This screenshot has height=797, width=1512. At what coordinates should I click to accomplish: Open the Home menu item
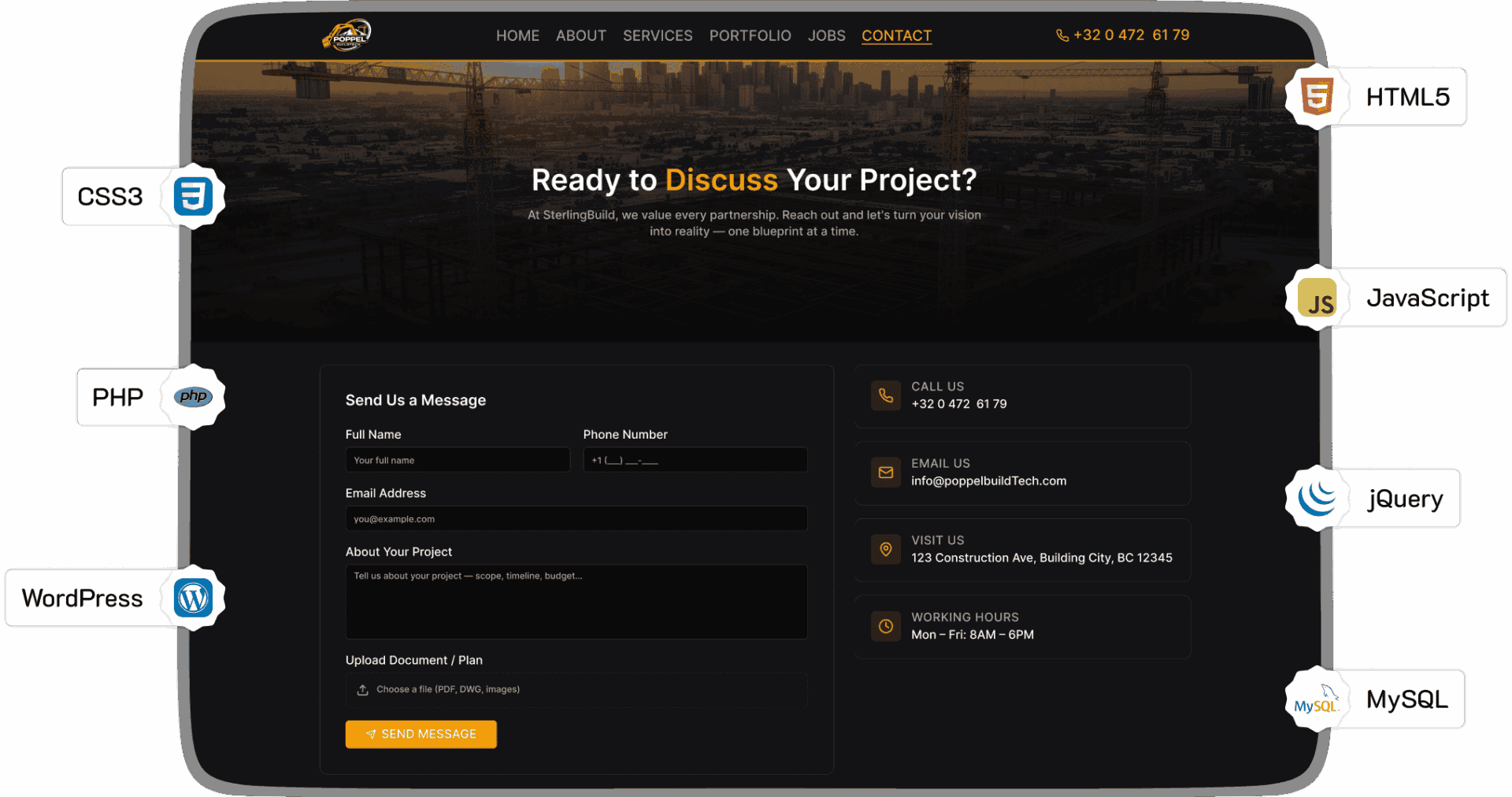(x=517, y=35)
